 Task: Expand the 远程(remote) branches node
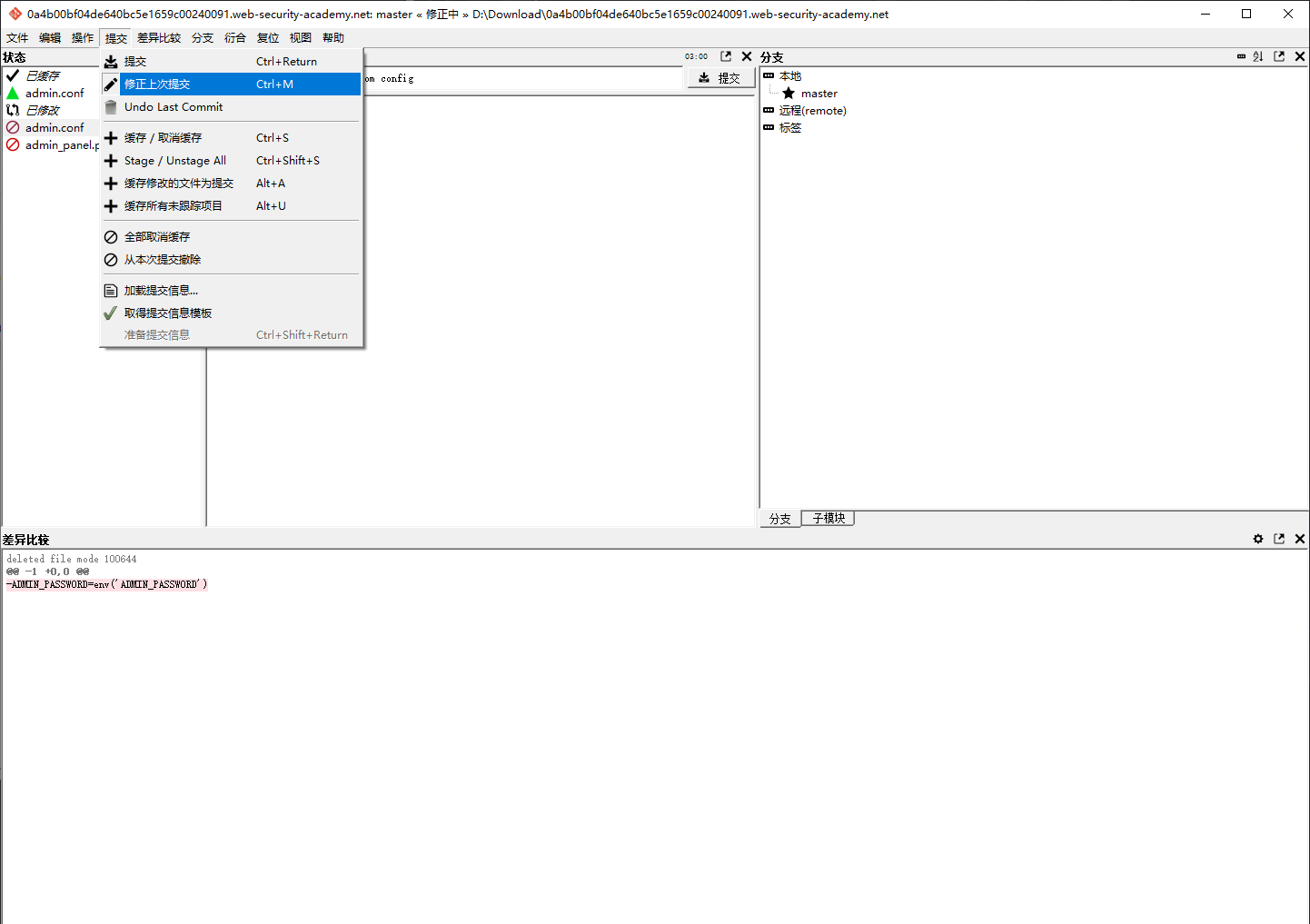(x=769, y=110)
